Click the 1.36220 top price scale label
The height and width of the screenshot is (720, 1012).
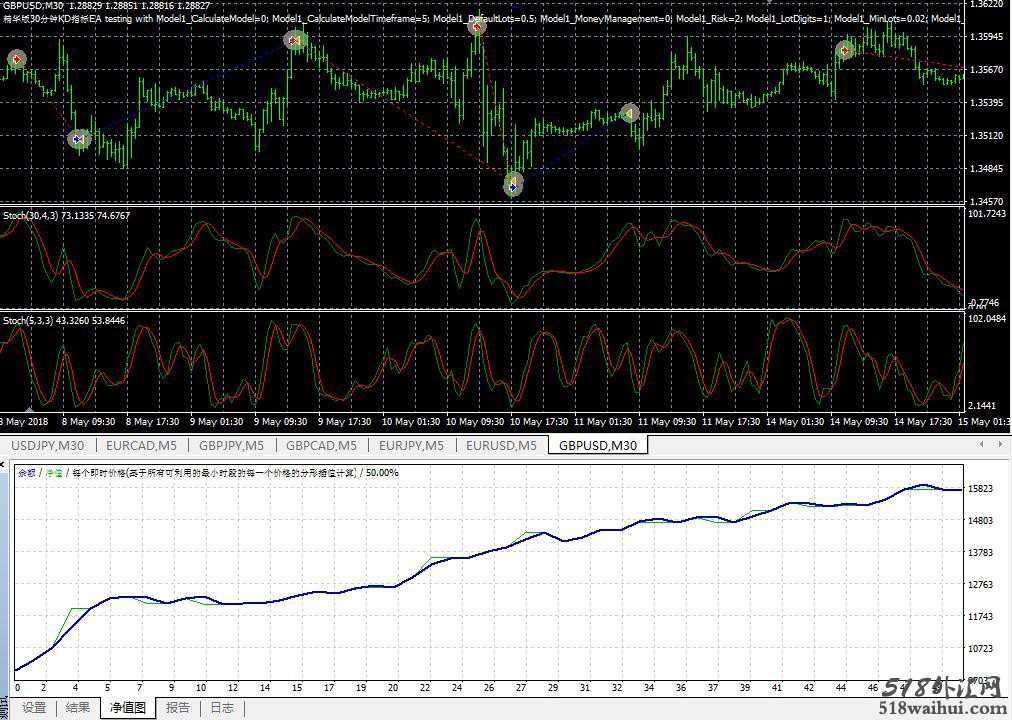(987, 4)
